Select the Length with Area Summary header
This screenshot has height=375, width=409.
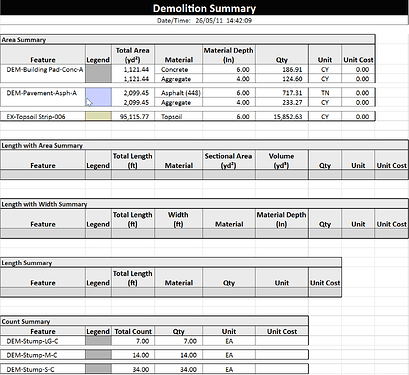click(x=204, y=145)
